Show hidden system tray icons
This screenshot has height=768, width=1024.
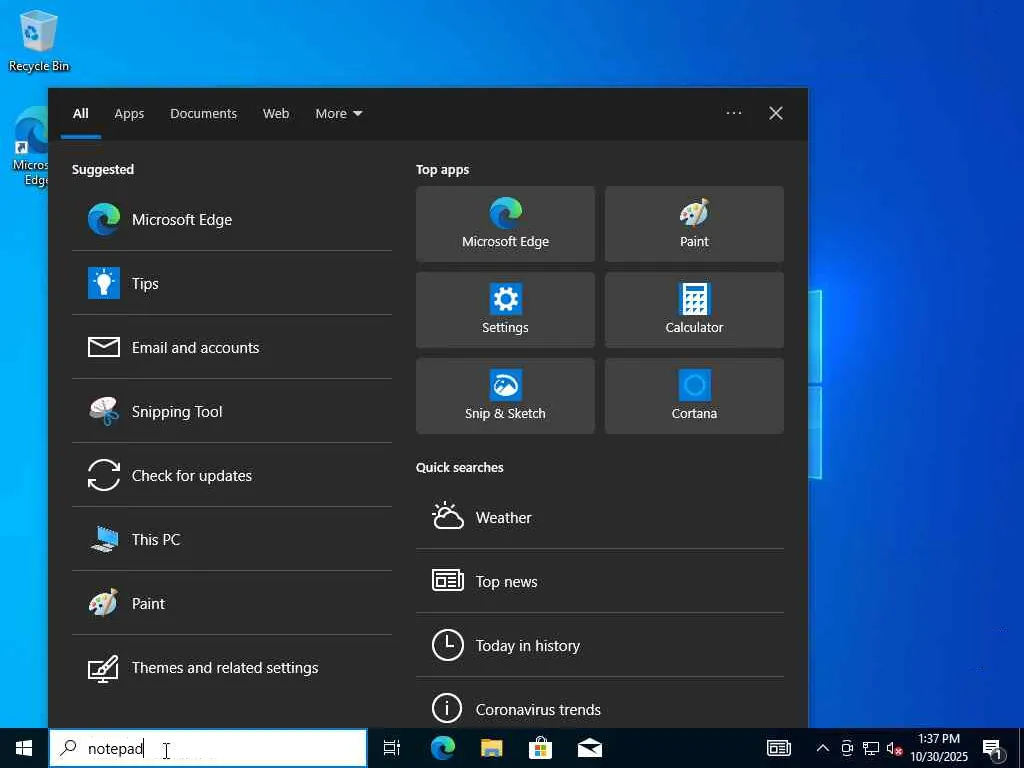click(823, 748)
